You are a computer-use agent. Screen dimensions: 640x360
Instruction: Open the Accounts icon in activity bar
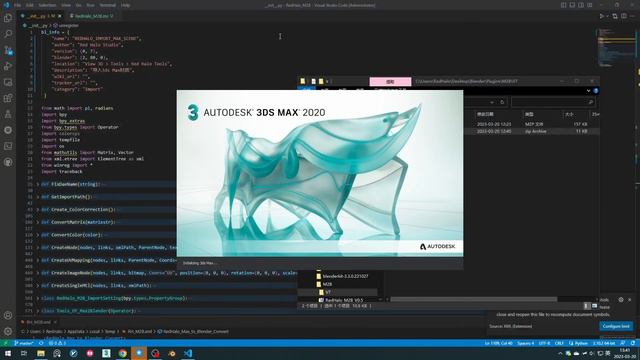point(8,315)
